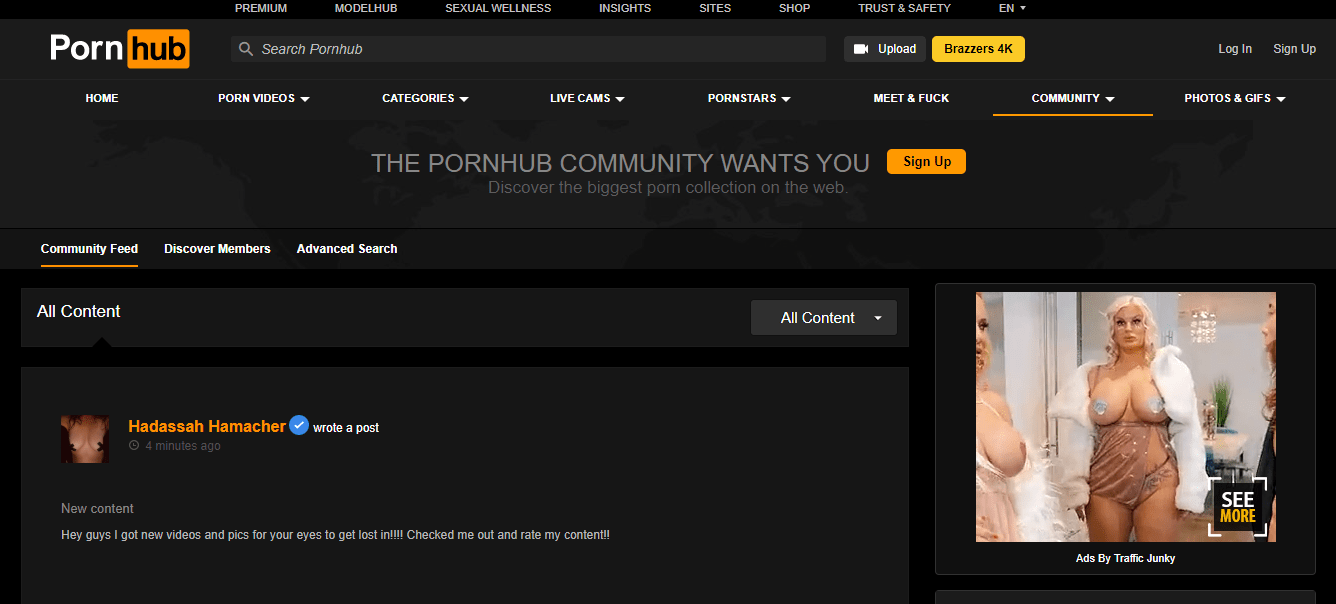Viewport: 1336px width, 604px height.
Task: Focus the Search field in the header
Action: (x=528, y=49)
